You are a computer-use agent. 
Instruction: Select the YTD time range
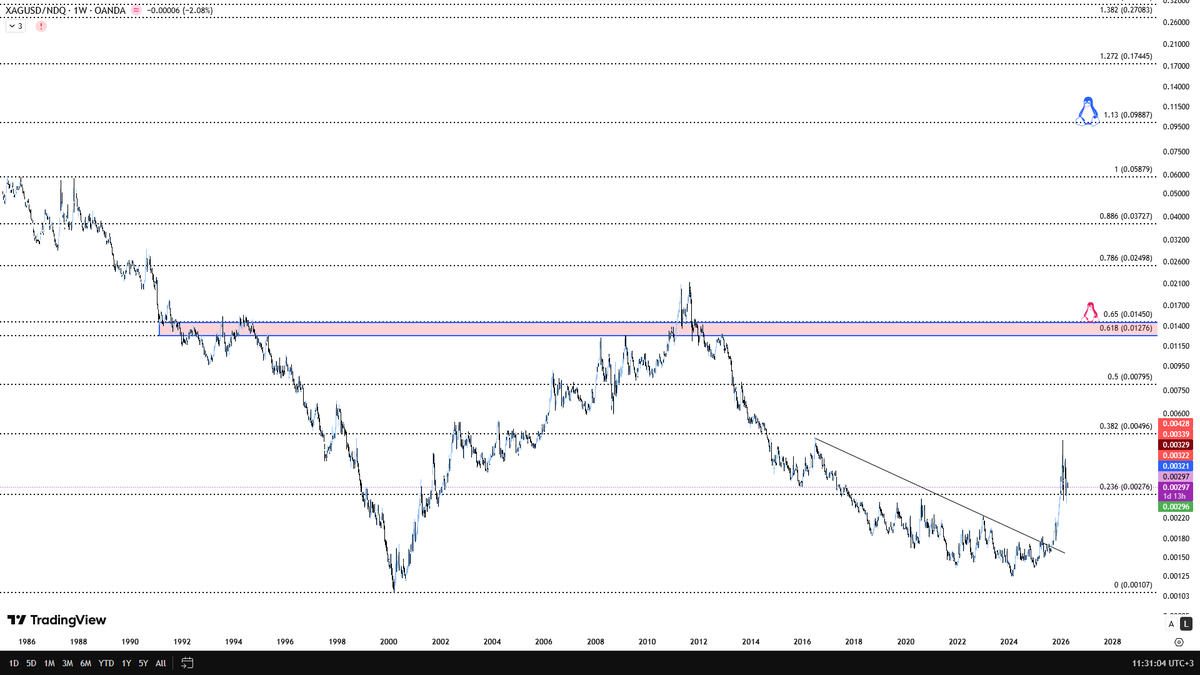click(x=106, y=663)
